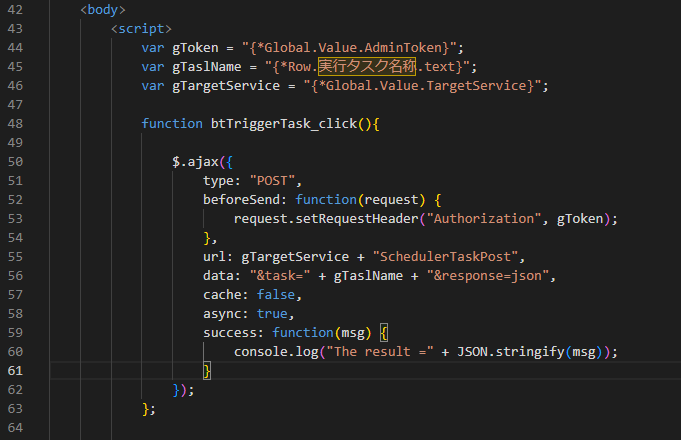Click the "{*Global.Value.TargetService}" string

coord(423,86)
